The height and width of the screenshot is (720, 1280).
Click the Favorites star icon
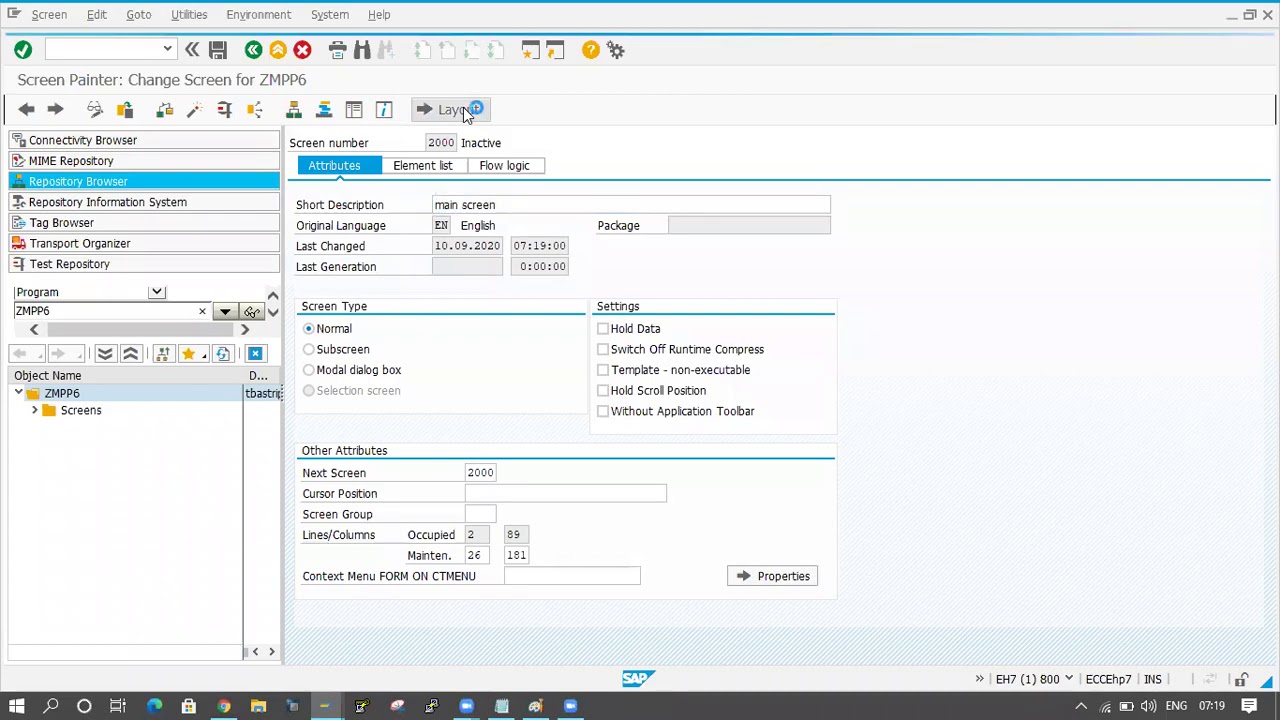click(192, 354)
